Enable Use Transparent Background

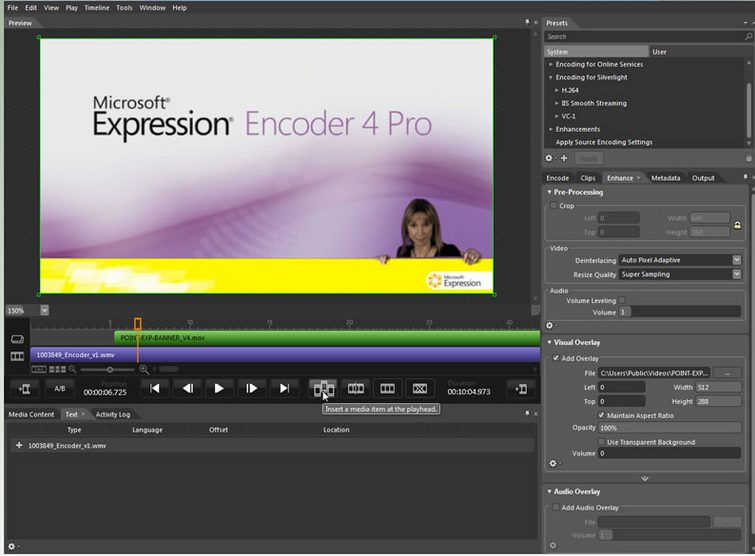[x=601, y=441]
